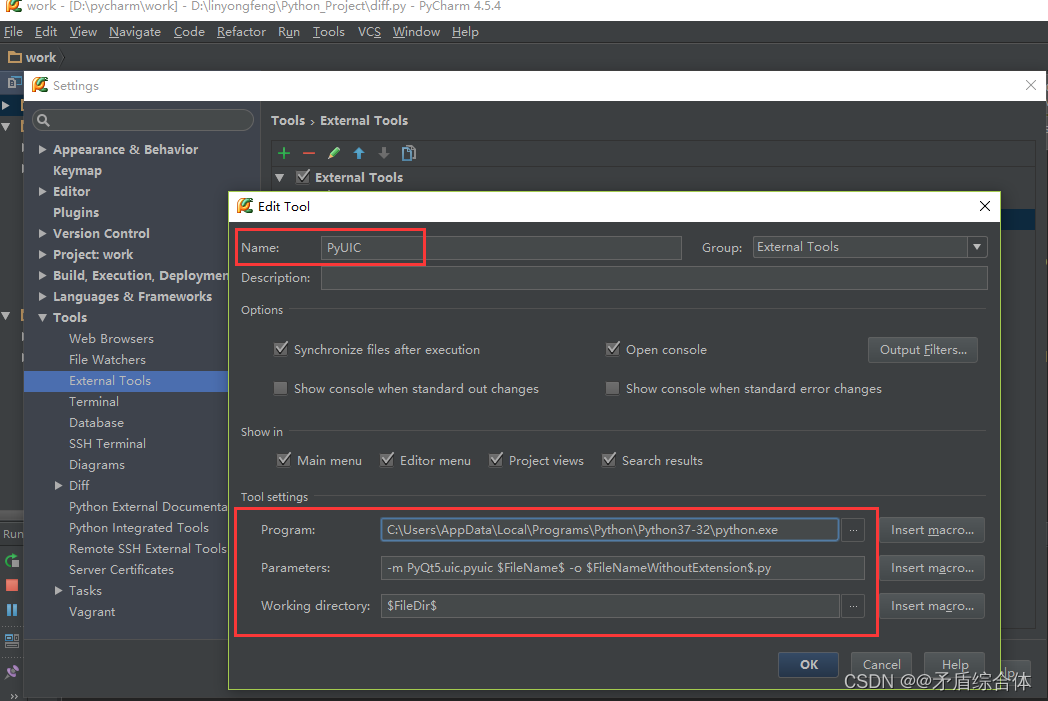Insert macro for Program field
The height and width of the screenshot is (701, 1048).
click(932, 530)
